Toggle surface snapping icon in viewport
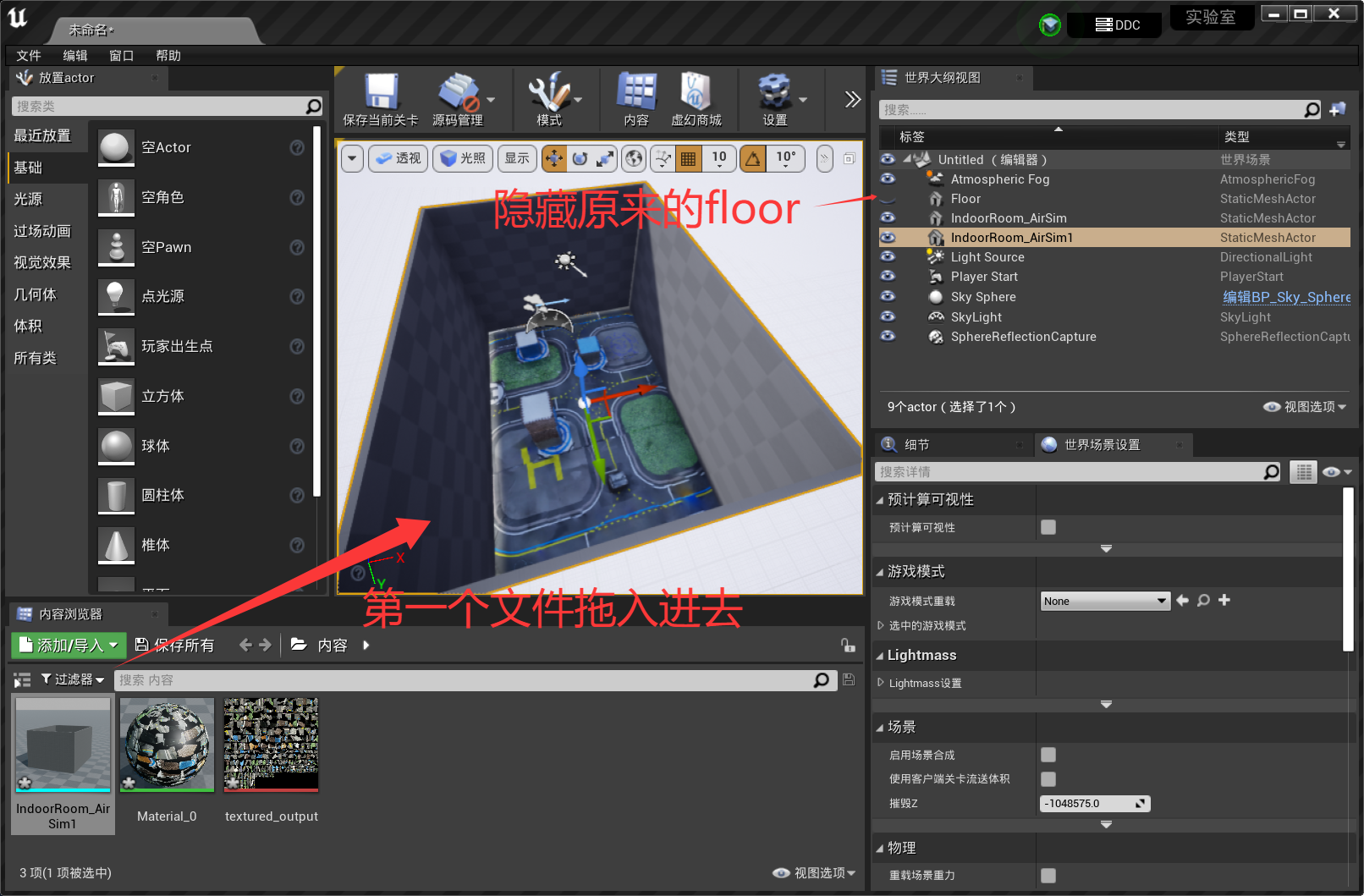This screenshot has height=896, width=1364. pyautogui.click(x=663, y=158)
